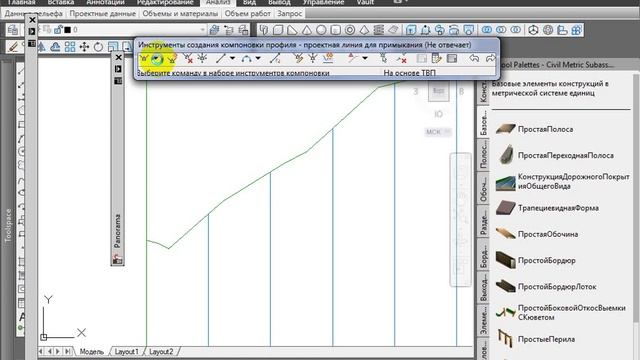Open the МСК coordinate system dropdown
This screenshot has height=360, width=640.
(438, 132)
